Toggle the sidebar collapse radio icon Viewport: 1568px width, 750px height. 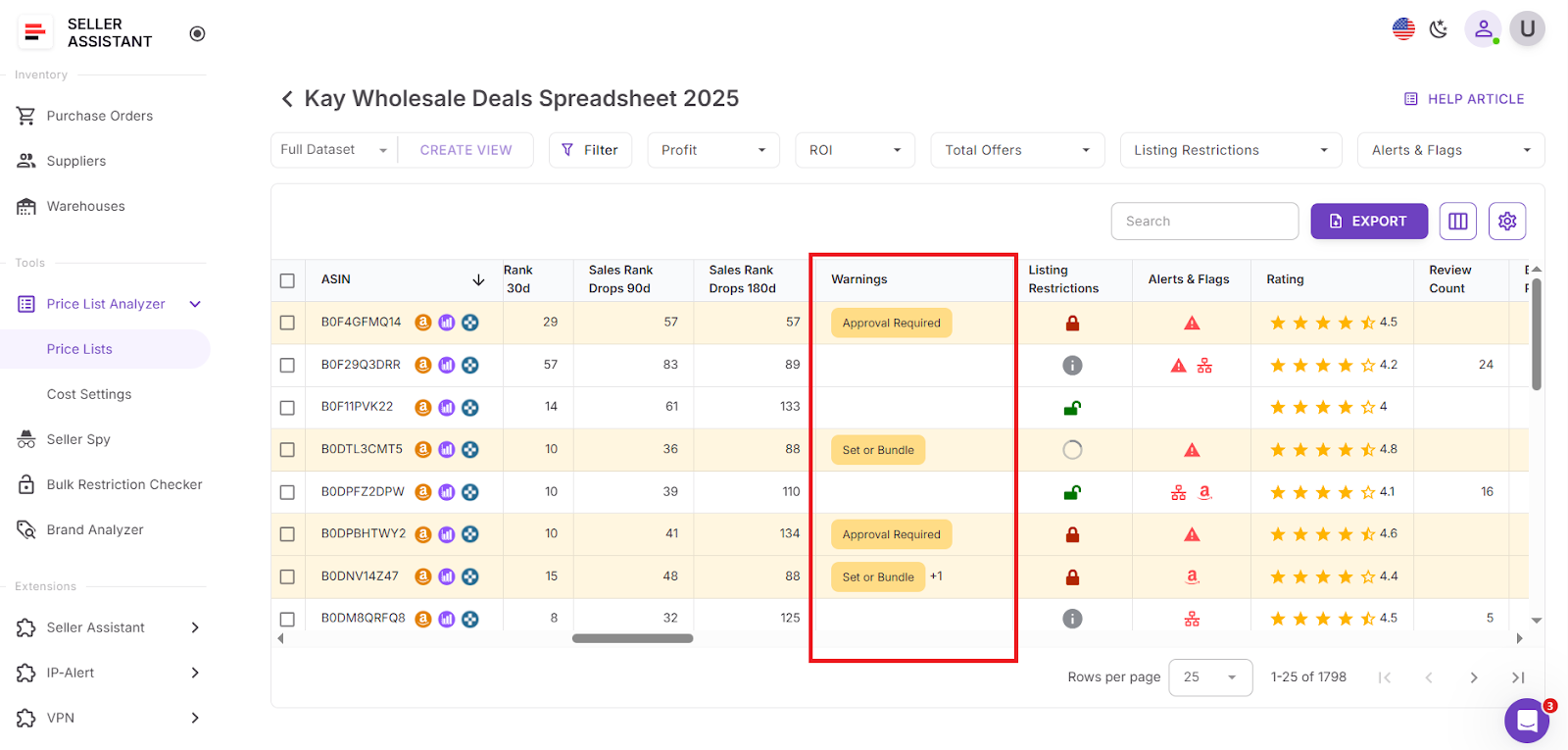click(197, 33)
